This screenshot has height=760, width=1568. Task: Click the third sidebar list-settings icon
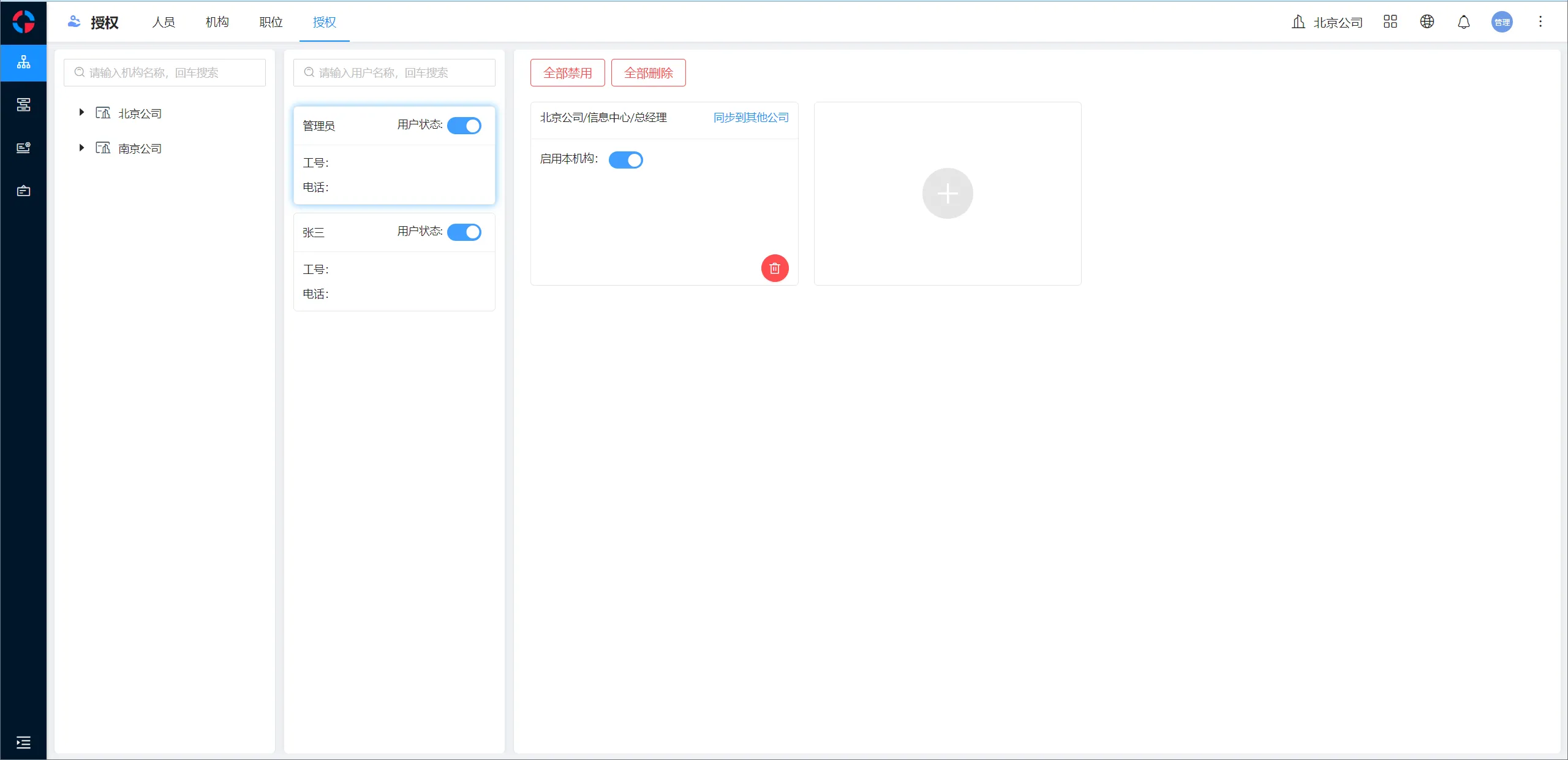23,148
